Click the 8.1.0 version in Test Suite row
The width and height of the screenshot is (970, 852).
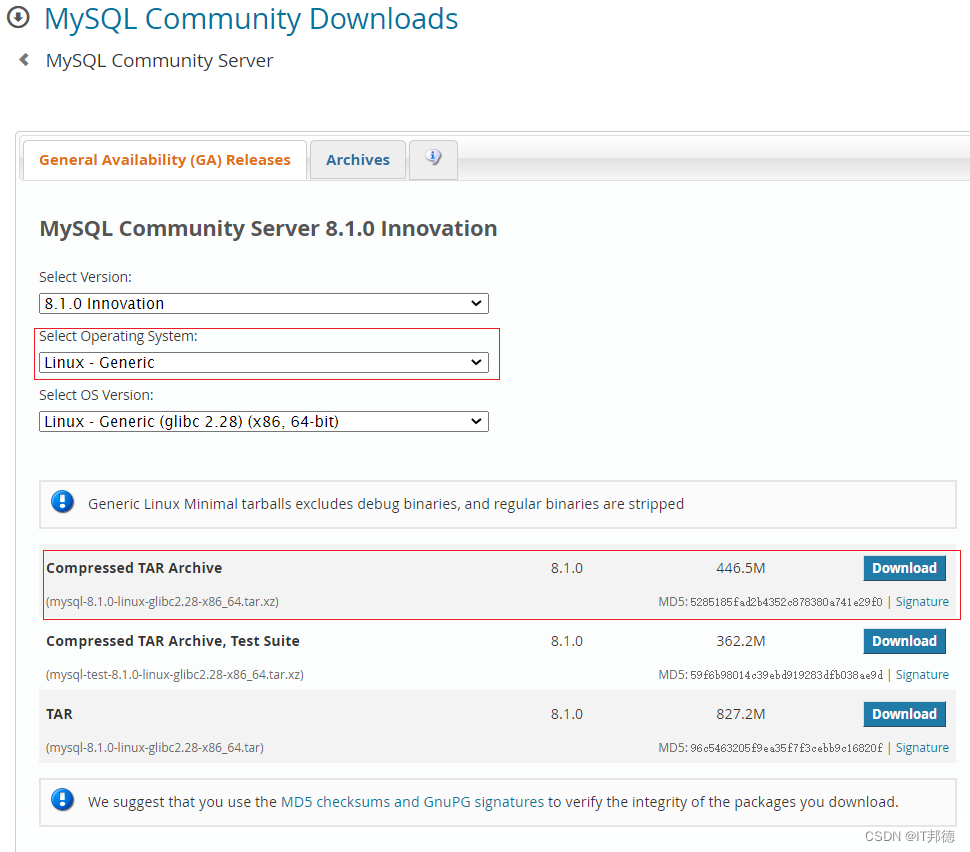[567, 641]
